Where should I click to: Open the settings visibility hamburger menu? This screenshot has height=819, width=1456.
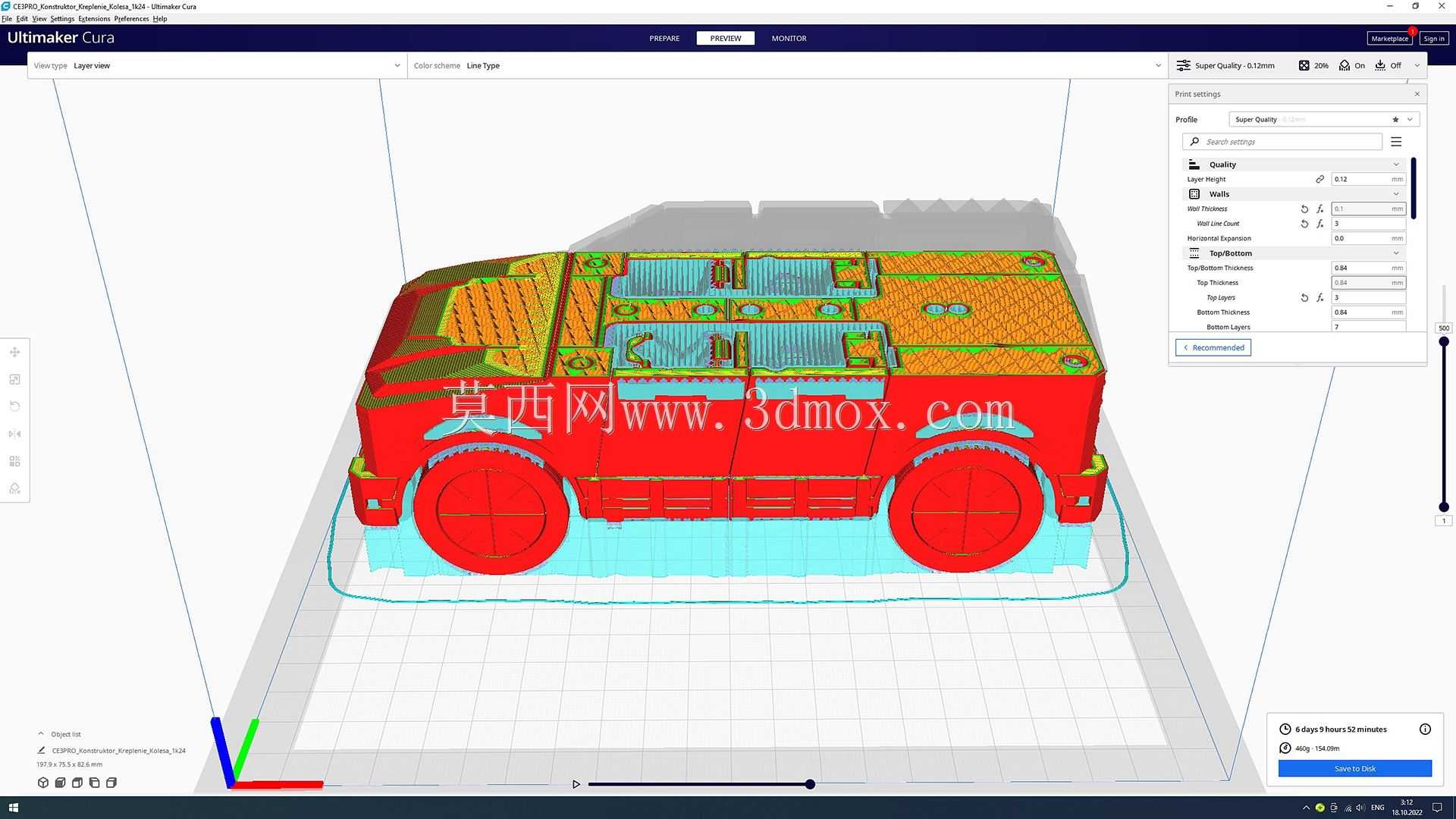click(x=1396, y=142)
